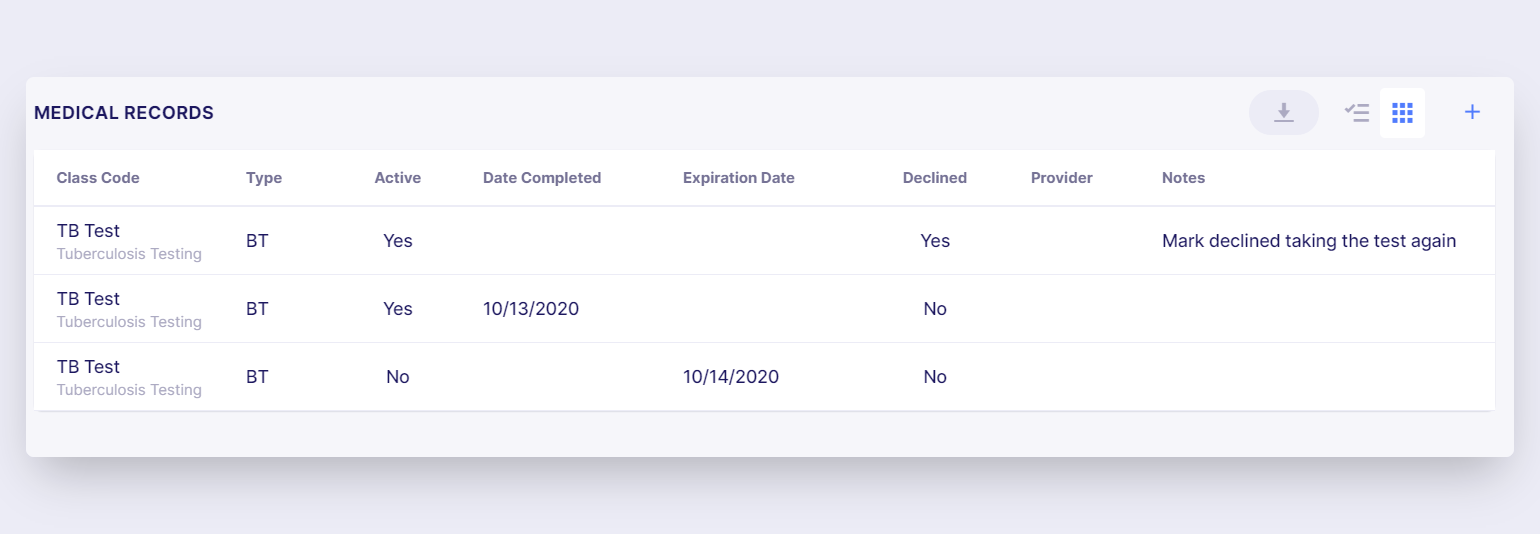The image size is (1540, 534).
Task: Sort by Expiration Date column header
Action: click(x=739, y=178)
